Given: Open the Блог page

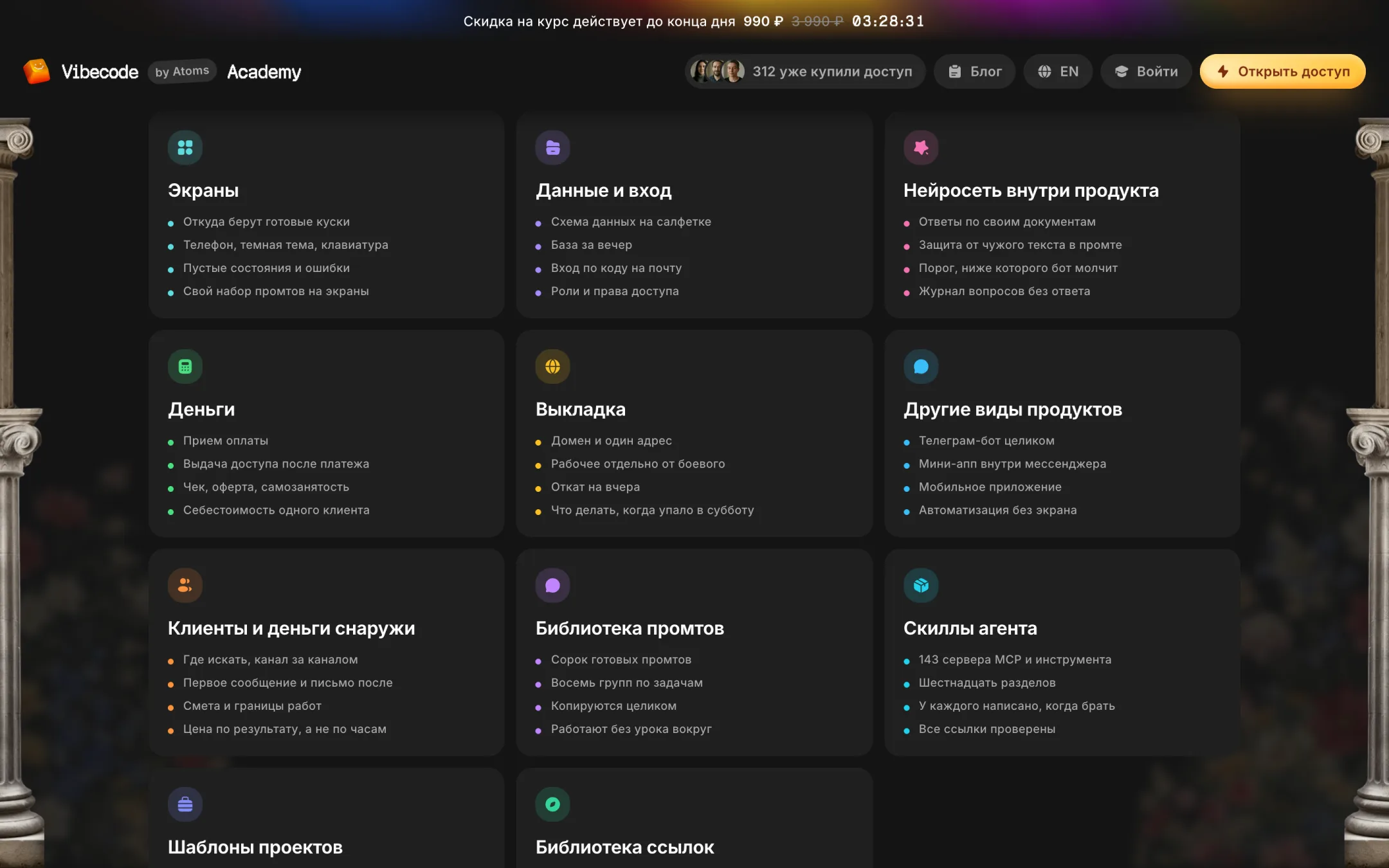Looking at the screenshot, I should coord(975,71).
